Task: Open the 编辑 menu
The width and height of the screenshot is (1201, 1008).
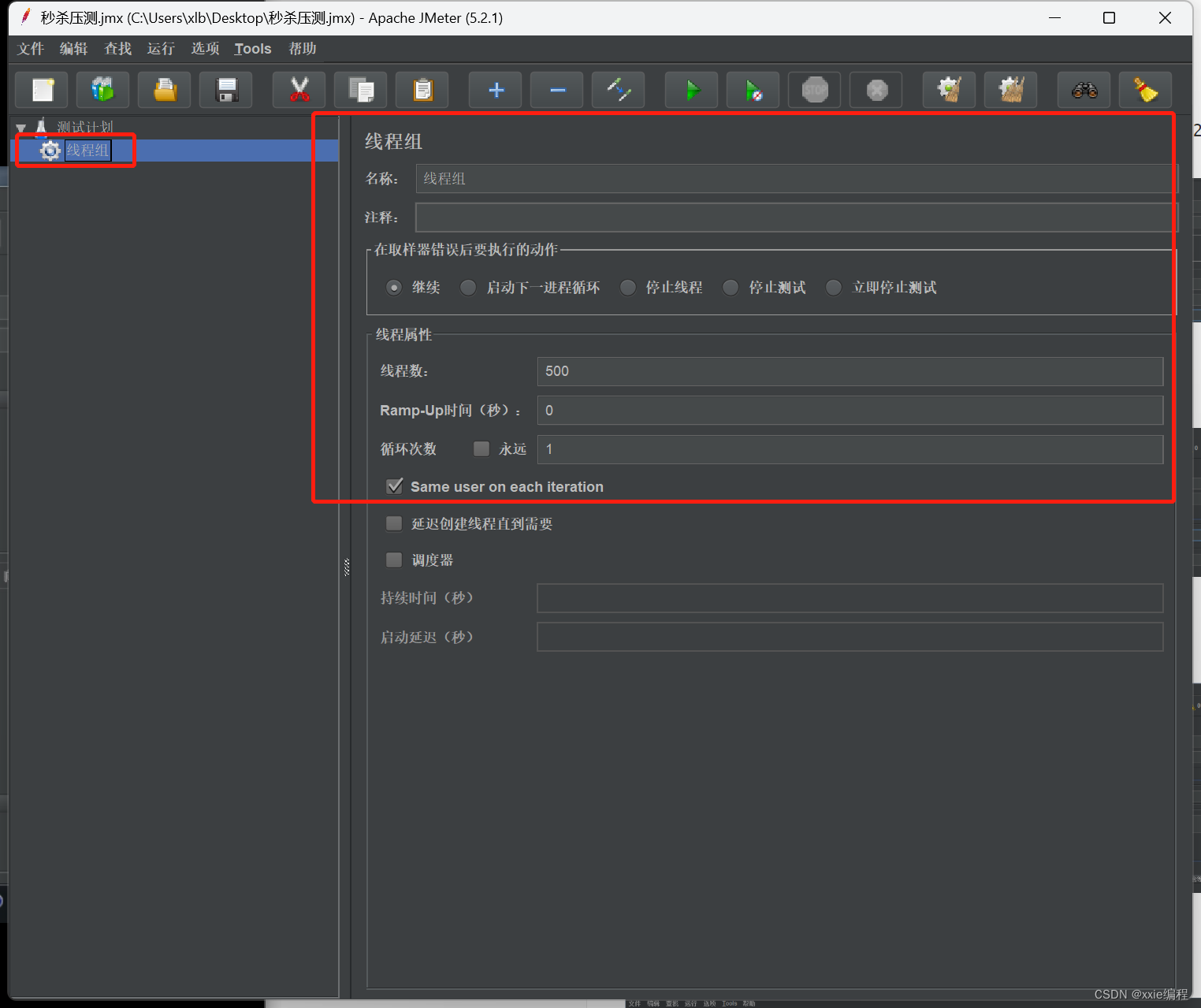Action: pyautogui.click(x=73, y=49)
